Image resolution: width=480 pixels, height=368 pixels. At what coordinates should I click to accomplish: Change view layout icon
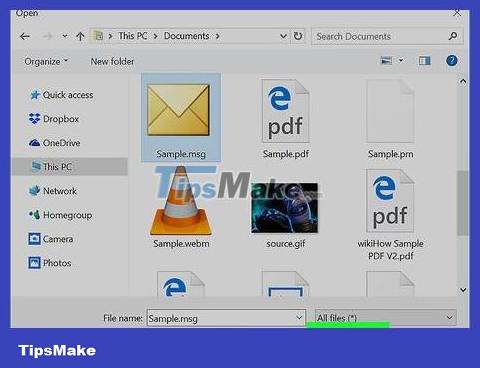click(386, 61)
